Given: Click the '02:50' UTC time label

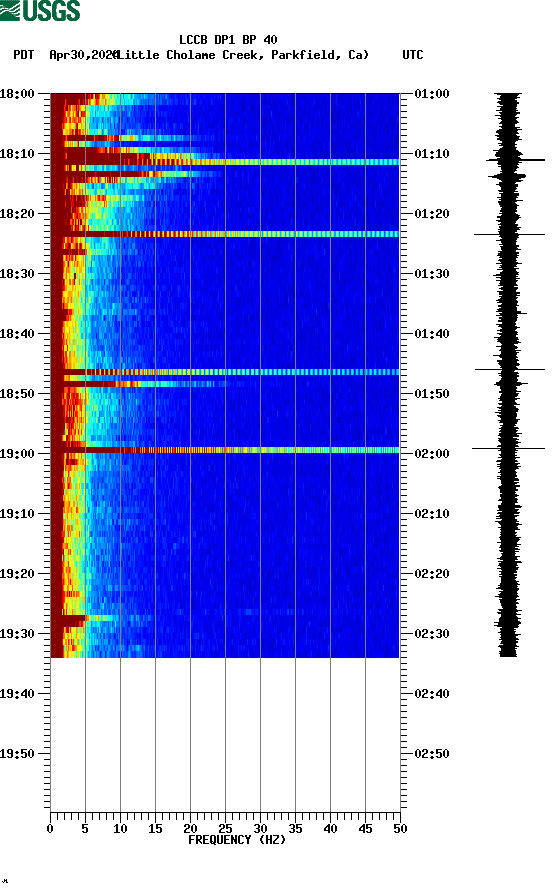Looking at the screenshot, I should [x=432, y=754].
